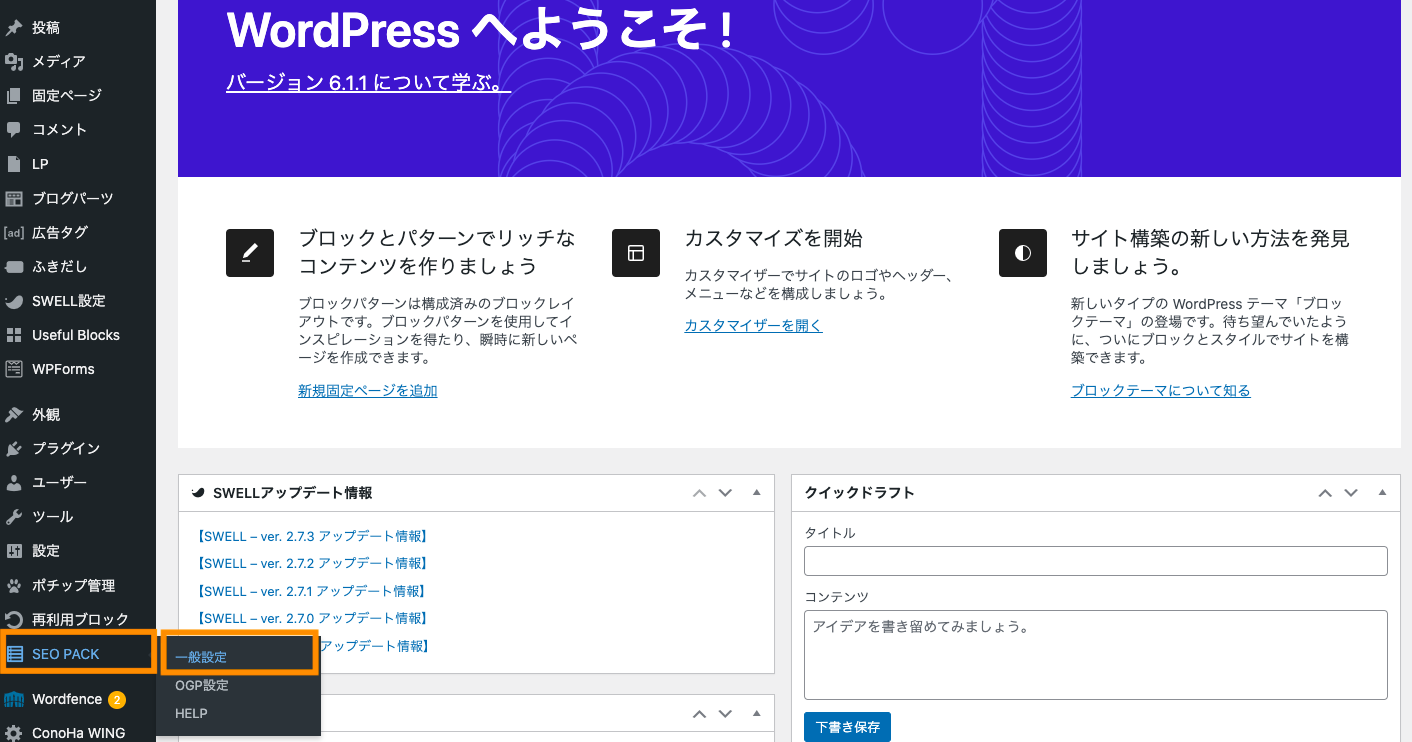
Task: Open the 再利用ブロック menu label
Action: (x=81, y=619)
